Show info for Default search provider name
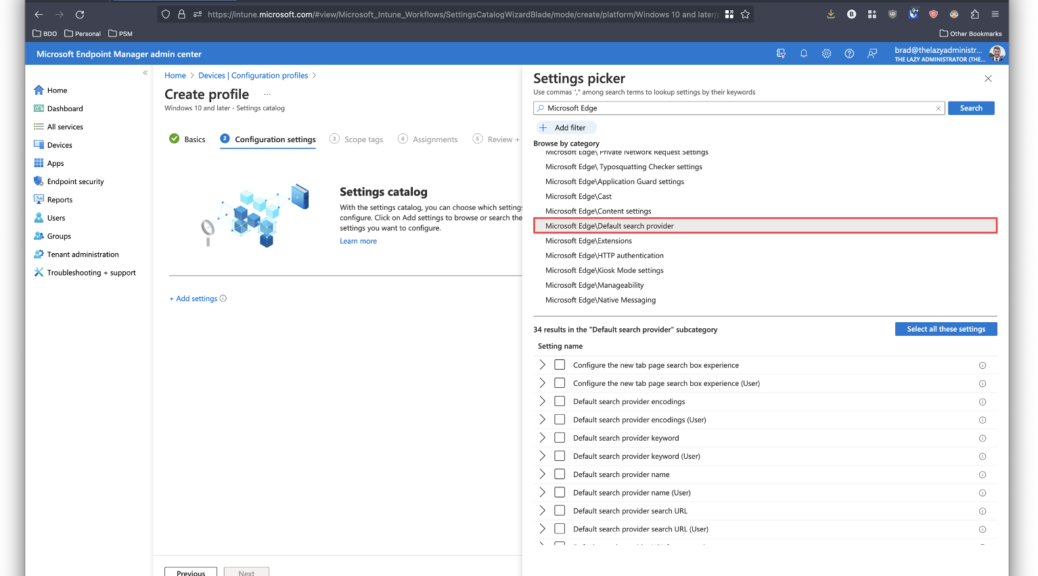 coord(982,475)
